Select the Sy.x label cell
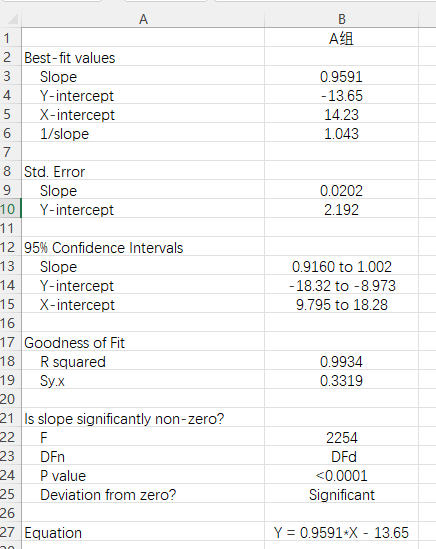This screenshot has width=436, height=549. 143,380
